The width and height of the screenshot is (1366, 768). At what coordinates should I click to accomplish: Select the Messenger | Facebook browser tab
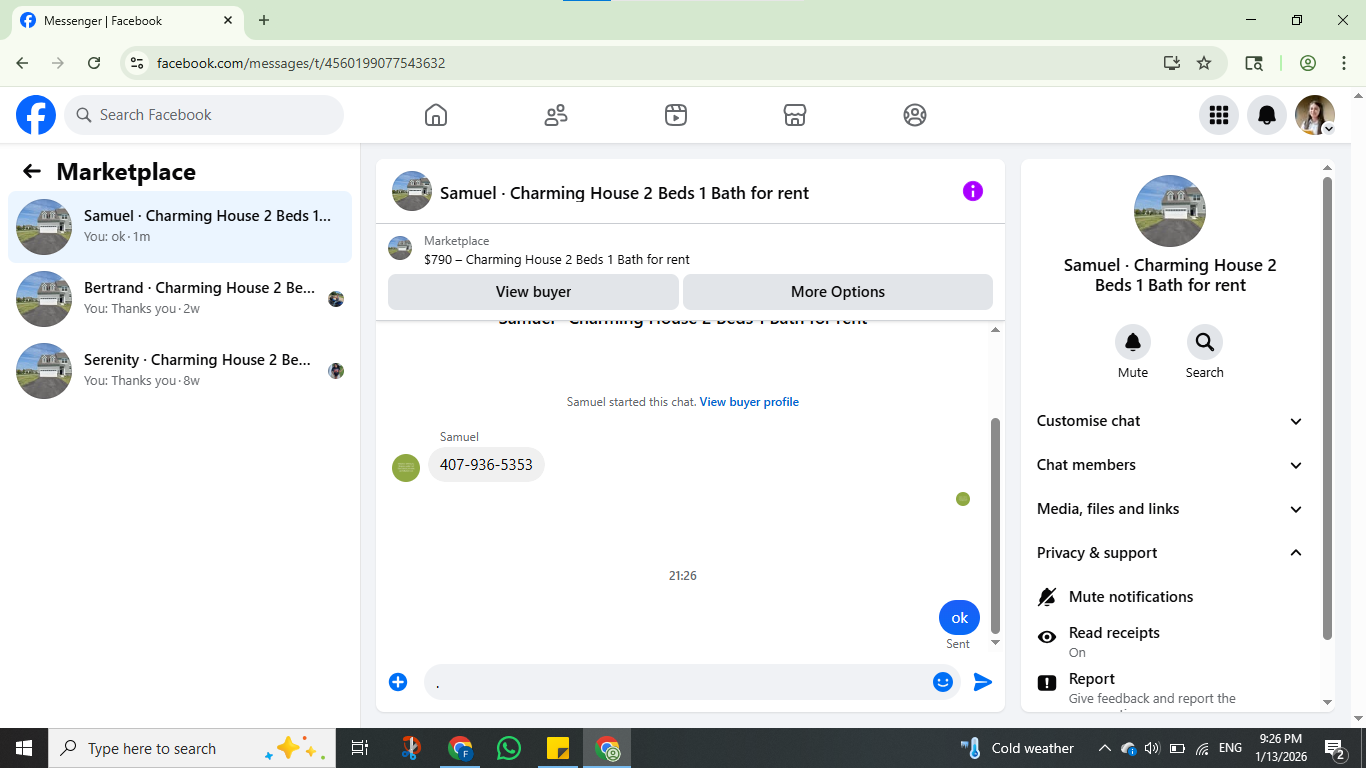point(128,21)
